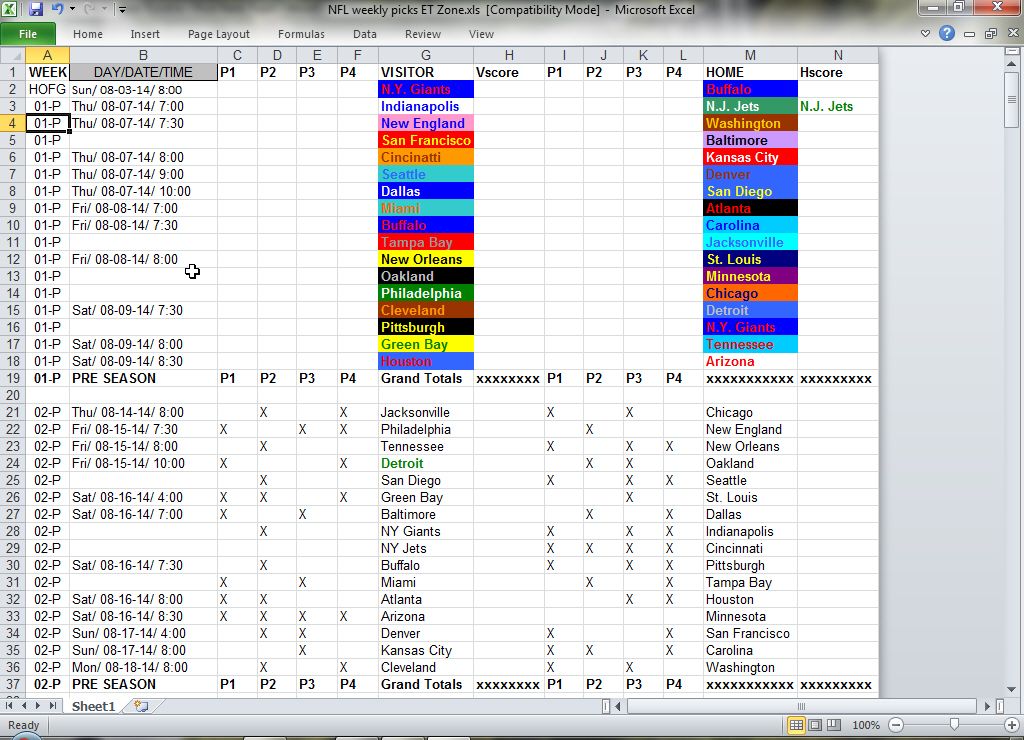Switch to Normal view in status bar
The height and width of the screenshot is (740, 1024).
click(x=797, y=725)
